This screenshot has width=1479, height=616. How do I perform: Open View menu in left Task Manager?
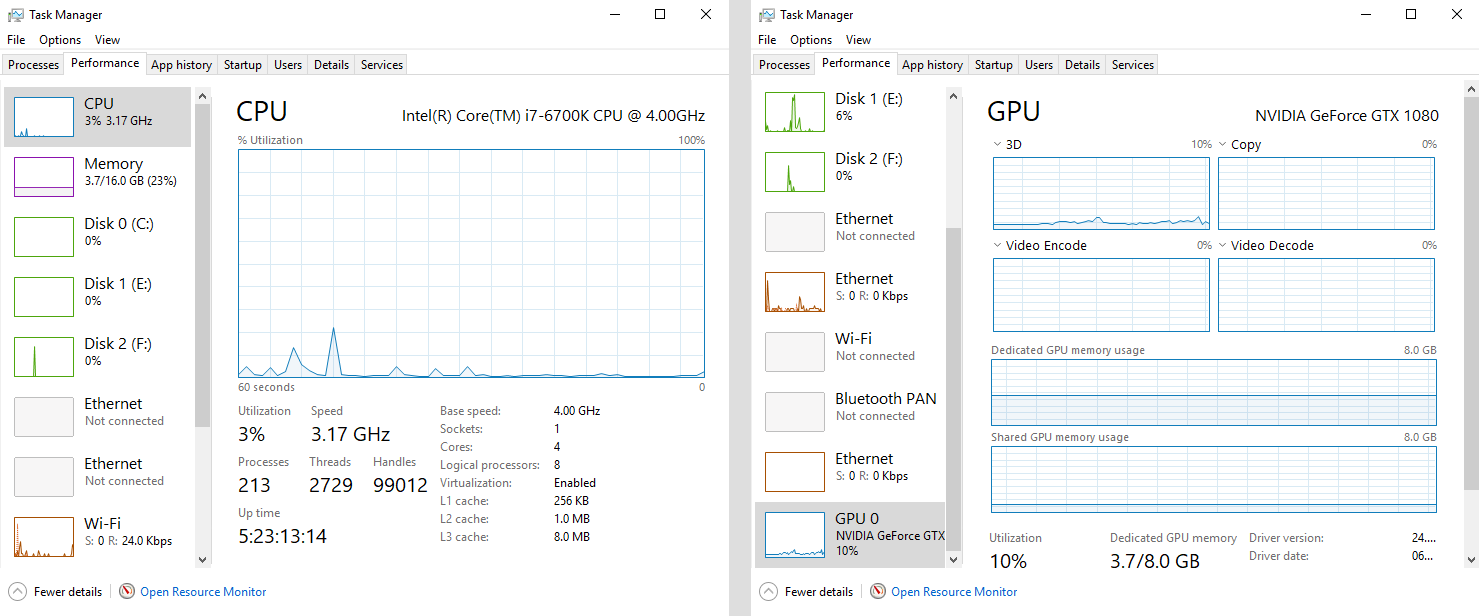107,40
